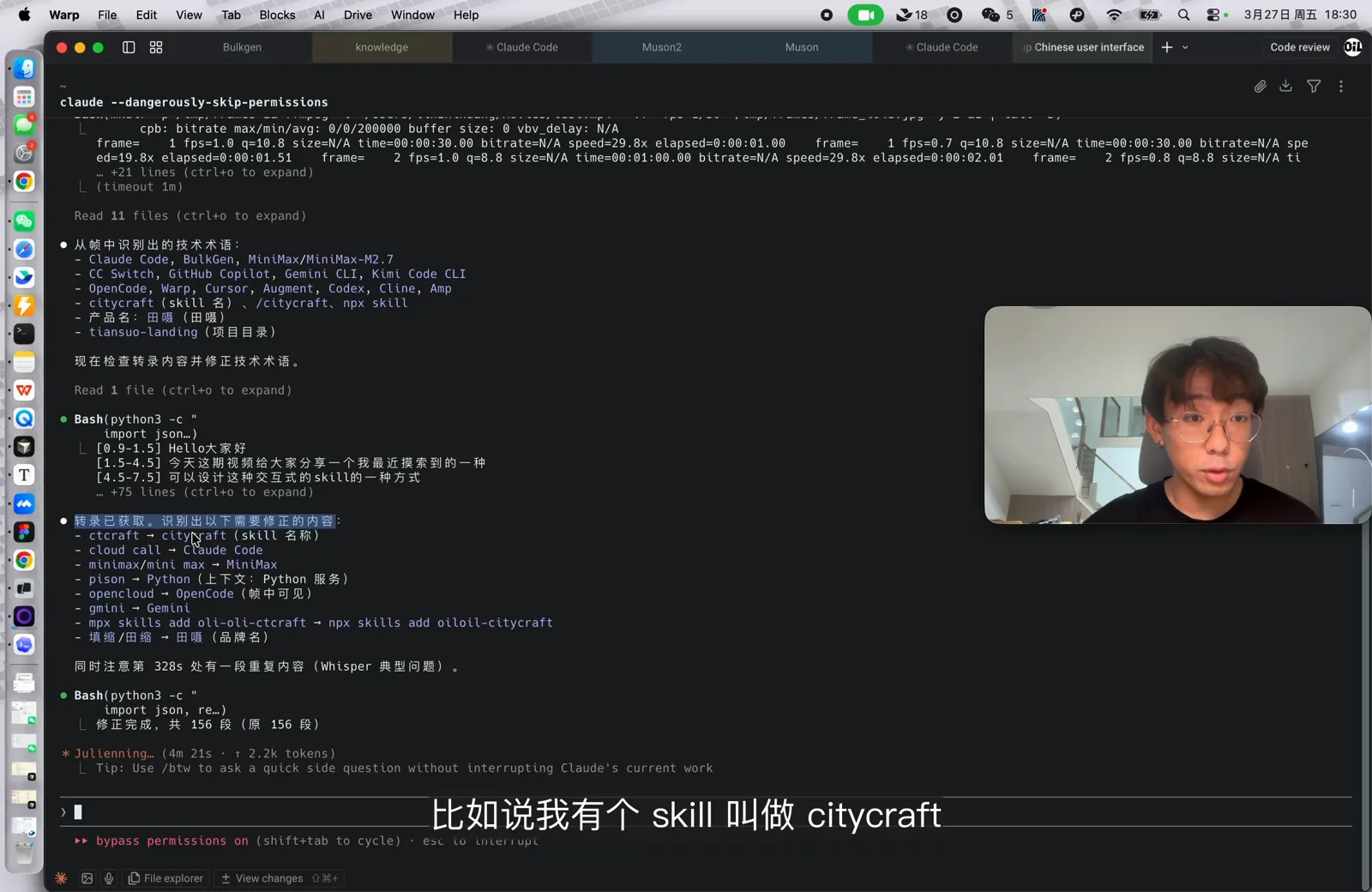Click View changes button
The width and height of the screenshot is (1372, 892).
pyautogui.click(x=280, y=878)
